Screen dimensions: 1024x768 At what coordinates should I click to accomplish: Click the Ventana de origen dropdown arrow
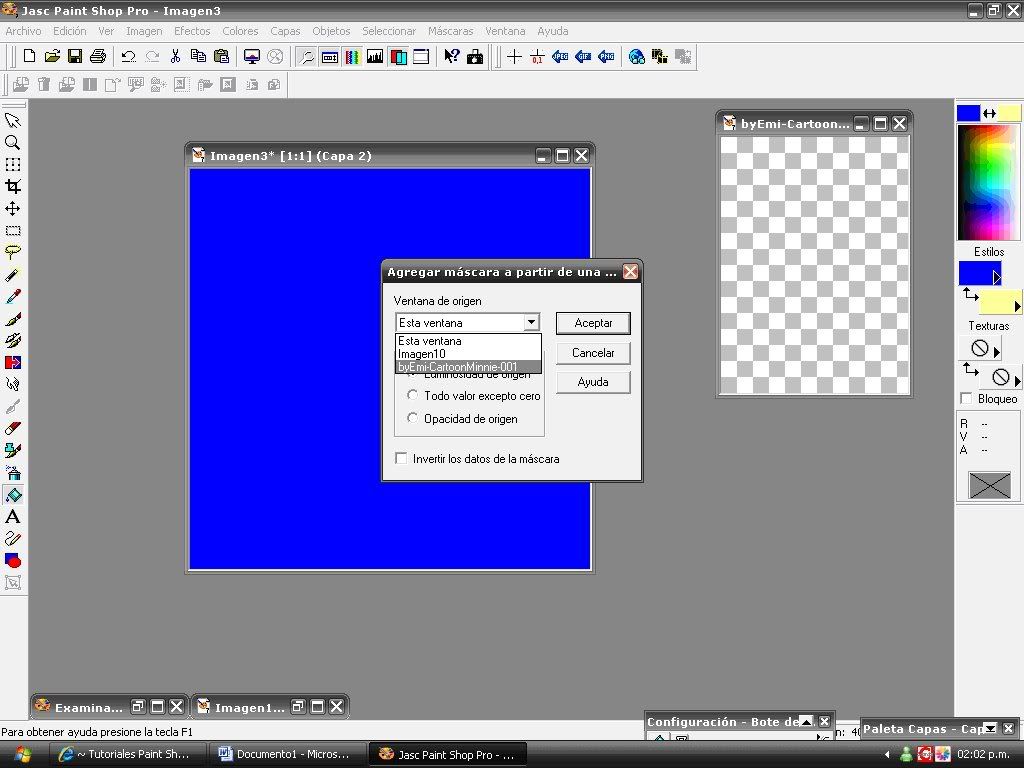(531, 323)
